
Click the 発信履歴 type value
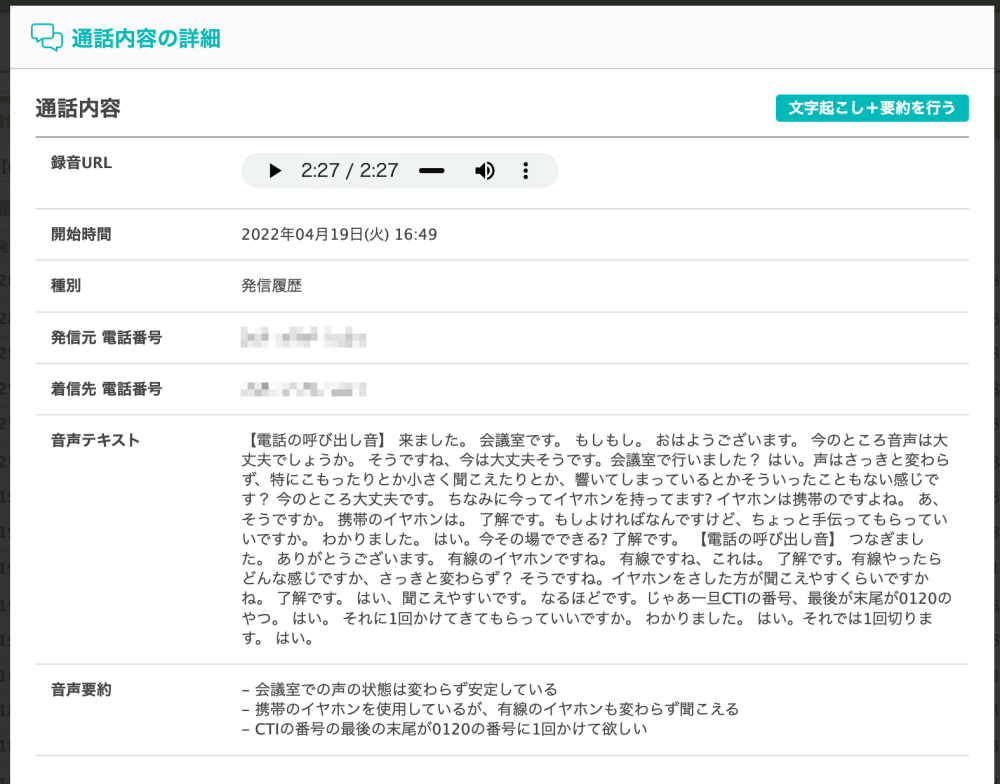[x=271, y=286]
